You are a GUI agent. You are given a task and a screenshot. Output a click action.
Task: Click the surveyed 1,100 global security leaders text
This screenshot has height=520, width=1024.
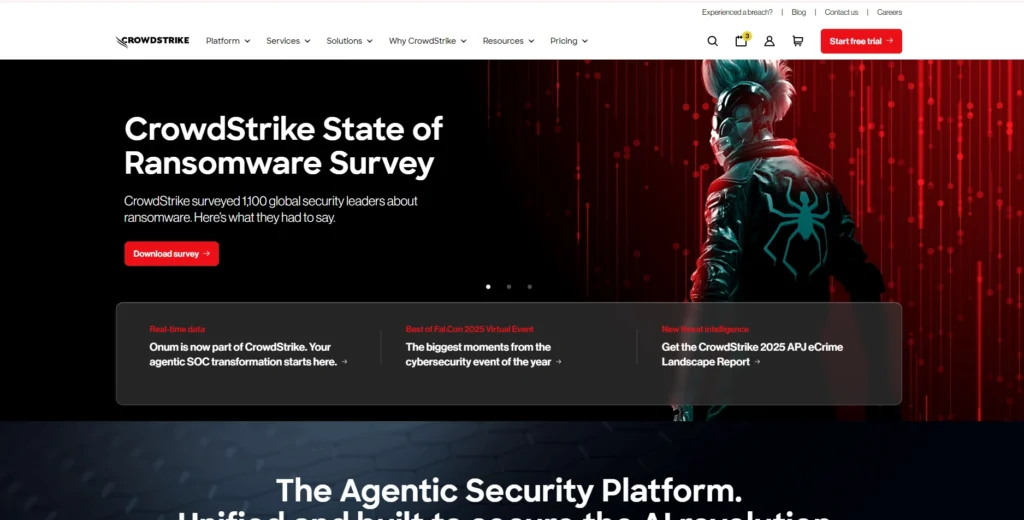pos(271,209)
